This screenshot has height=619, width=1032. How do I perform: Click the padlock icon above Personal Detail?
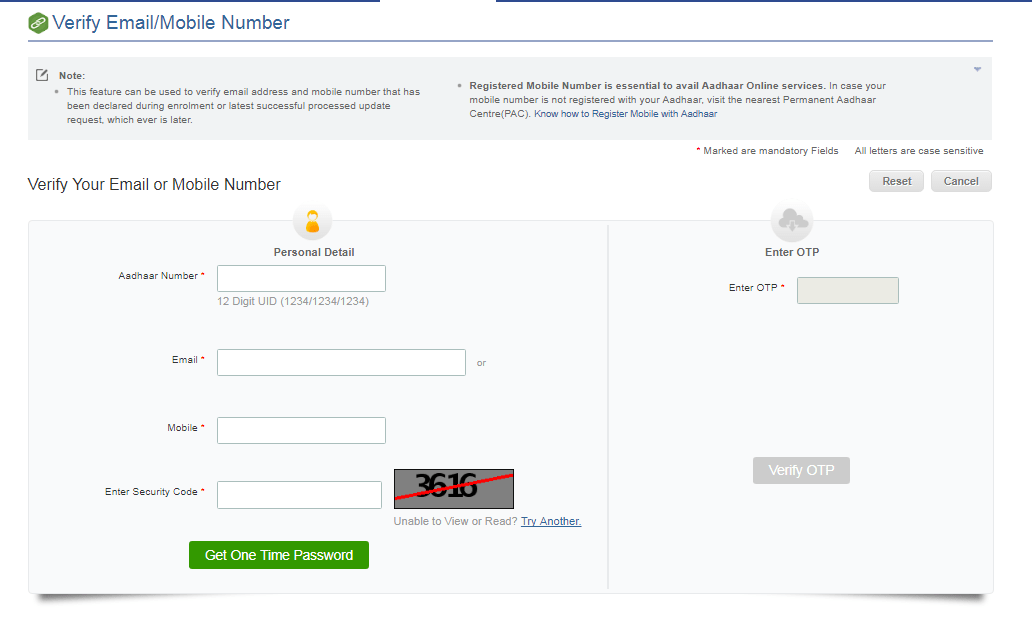[312, 221]
